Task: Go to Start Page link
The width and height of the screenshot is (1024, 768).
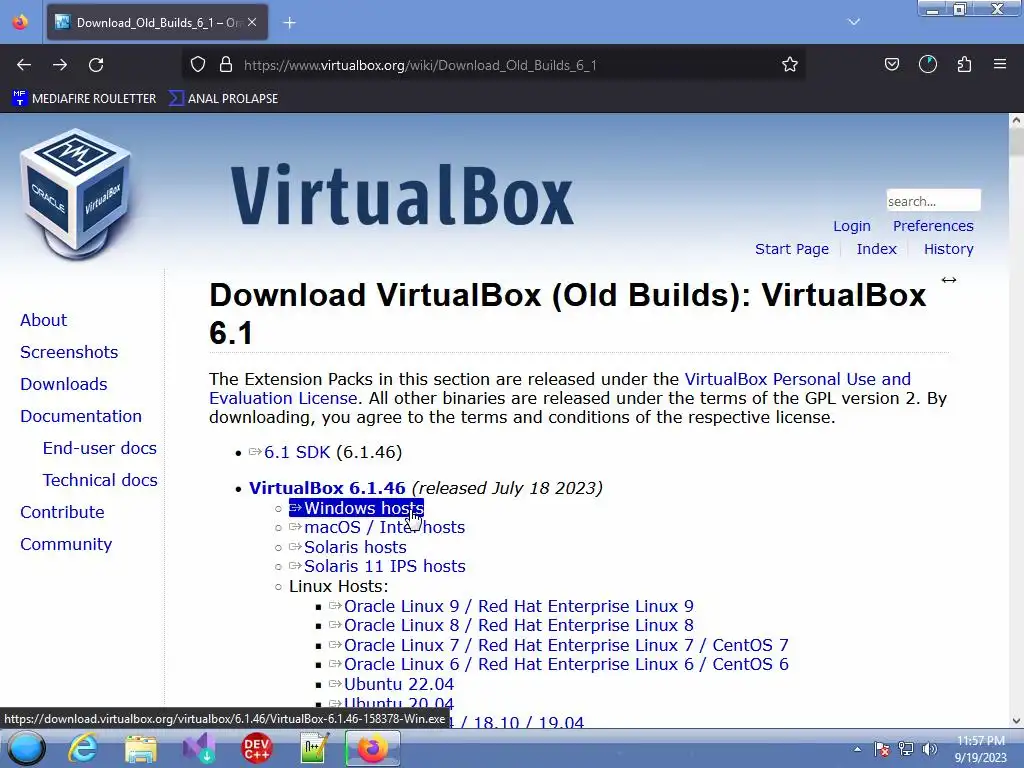Action: point(792,249)
